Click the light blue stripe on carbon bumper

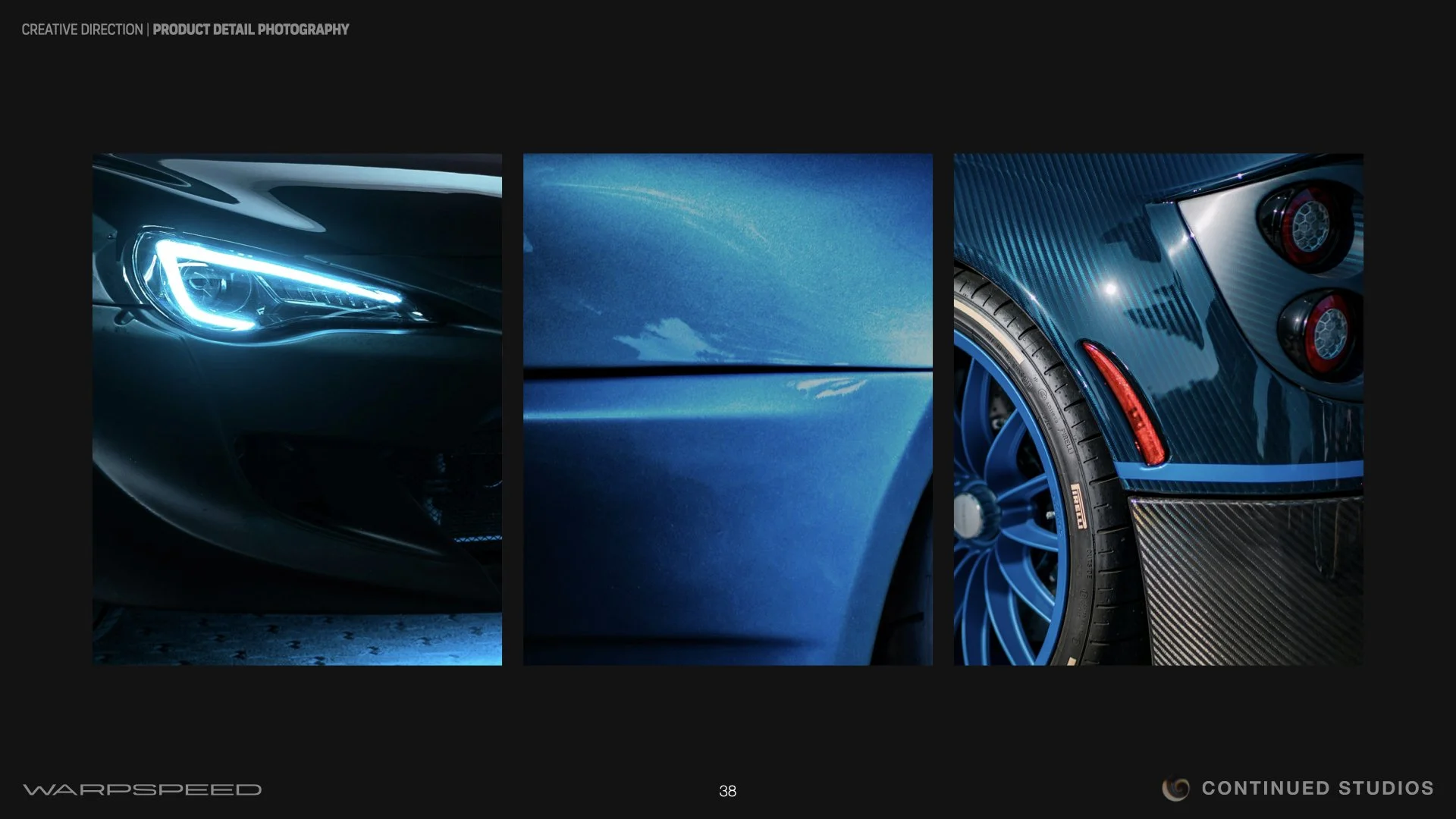point(1244,472)
